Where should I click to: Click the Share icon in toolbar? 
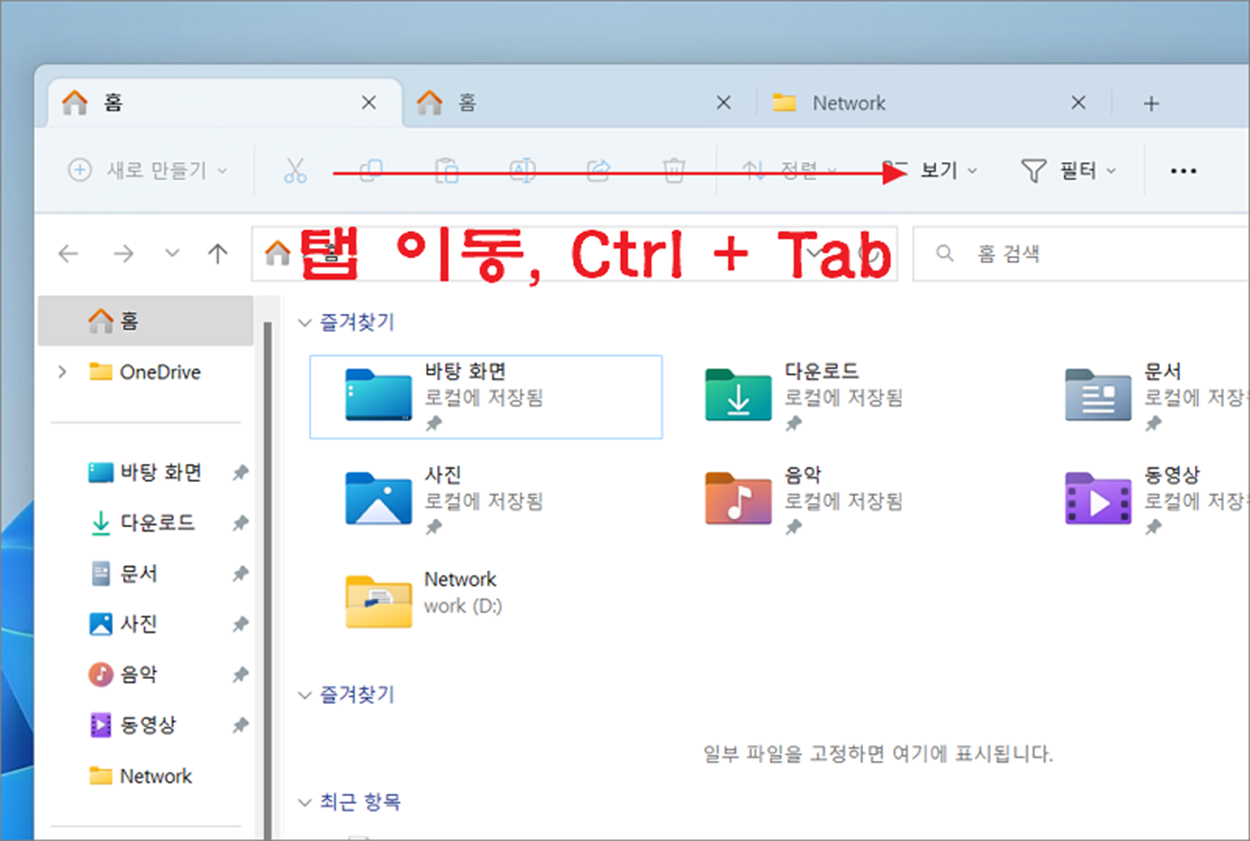[598, 171]
